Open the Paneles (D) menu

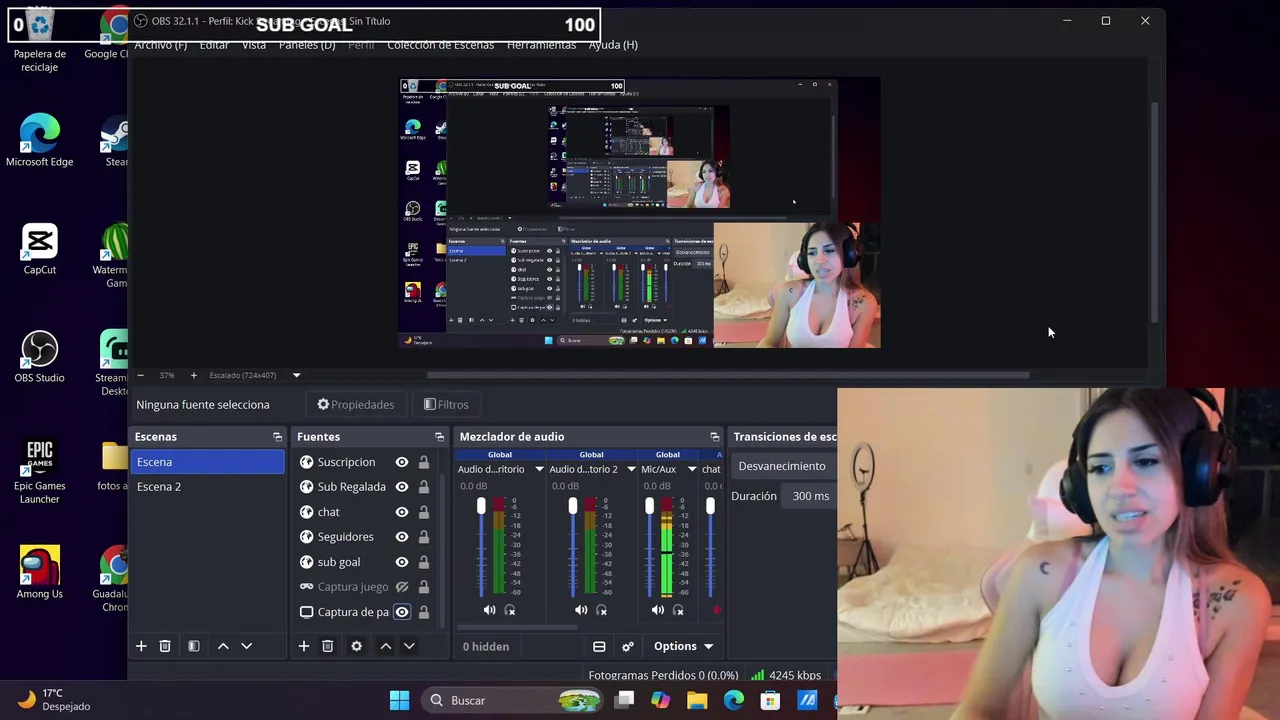(x=307, y=45)
